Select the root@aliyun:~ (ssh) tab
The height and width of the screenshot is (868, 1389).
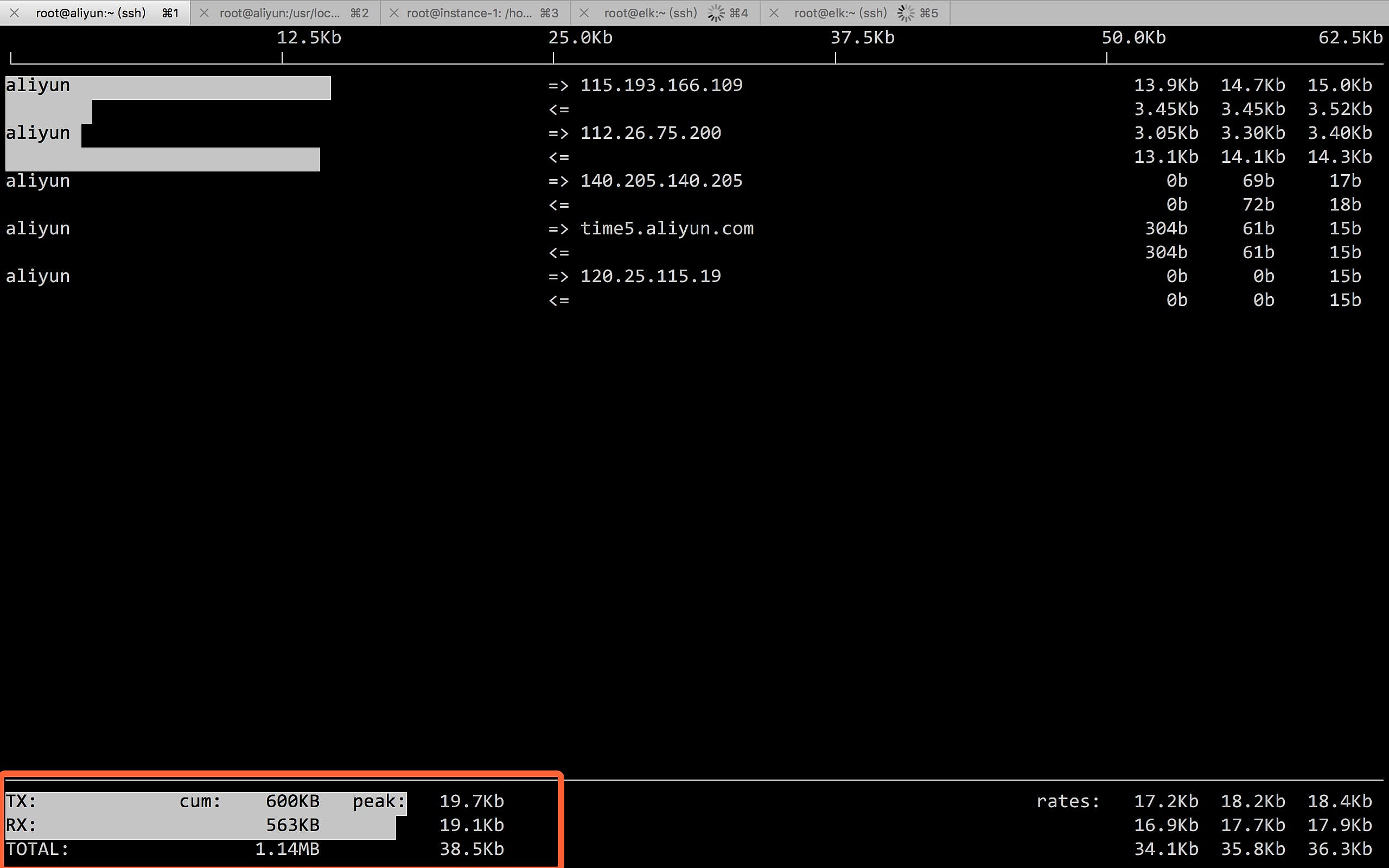[91, 12]
